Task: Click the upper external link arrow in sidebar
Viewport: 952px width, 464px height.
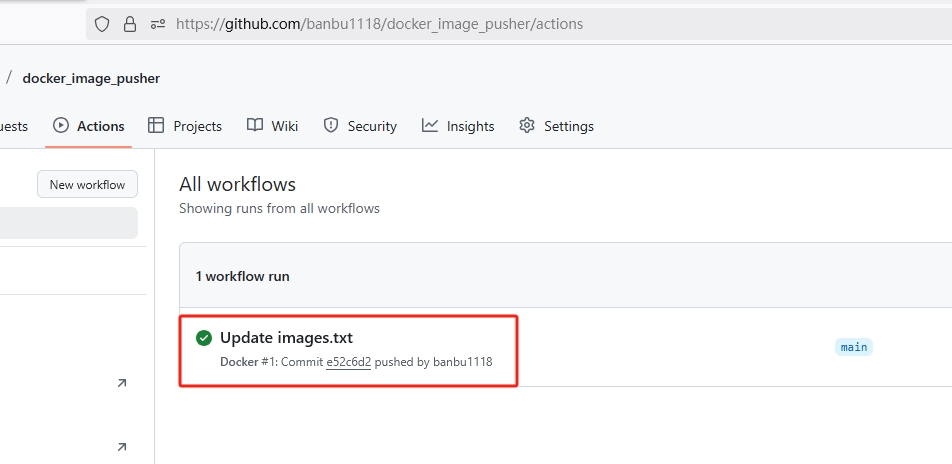Action: click(x=122, y=383)
